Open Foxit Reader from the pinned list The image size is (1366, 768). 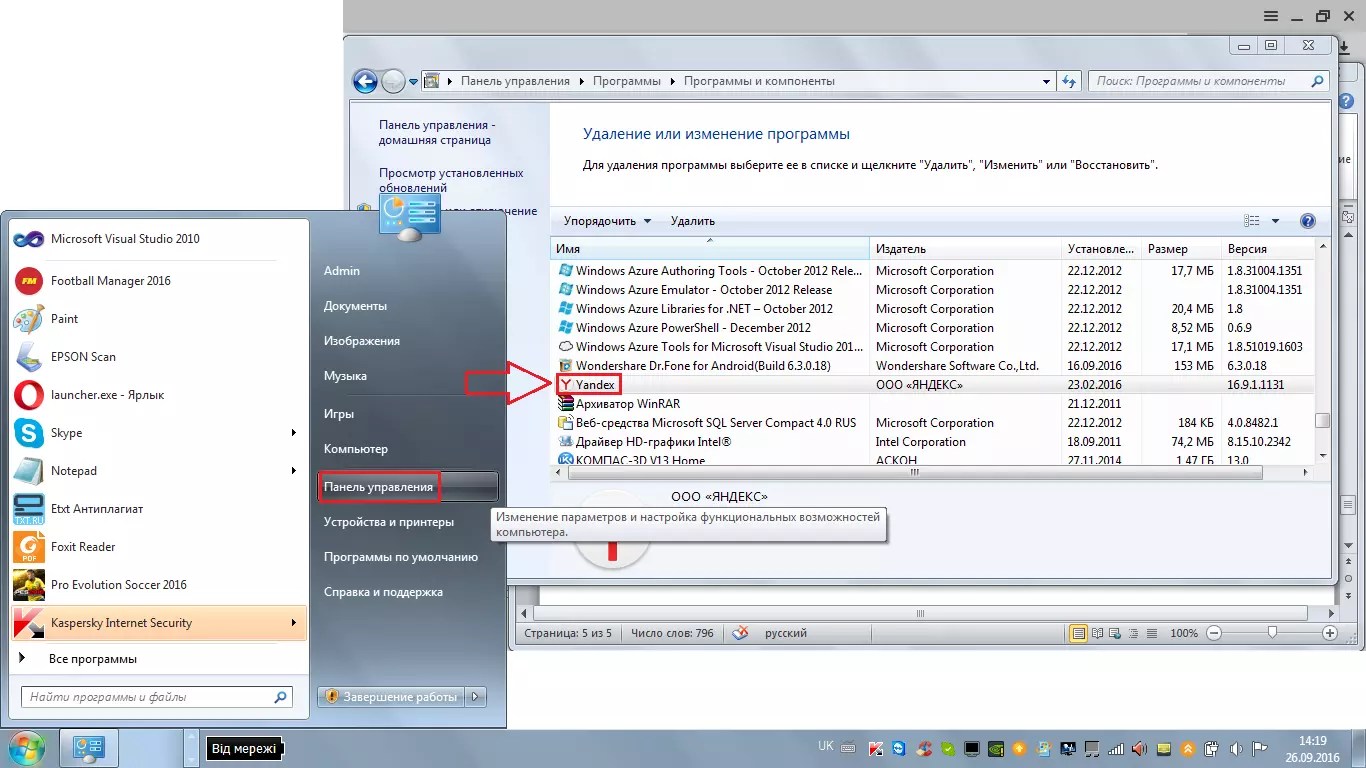83,547
